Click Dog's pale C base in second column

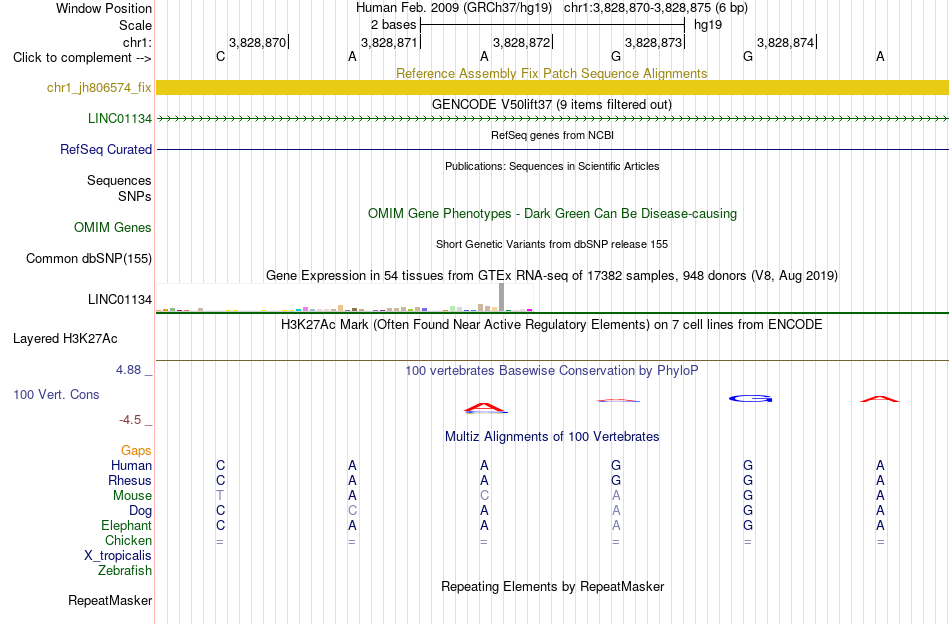[352, 511]
